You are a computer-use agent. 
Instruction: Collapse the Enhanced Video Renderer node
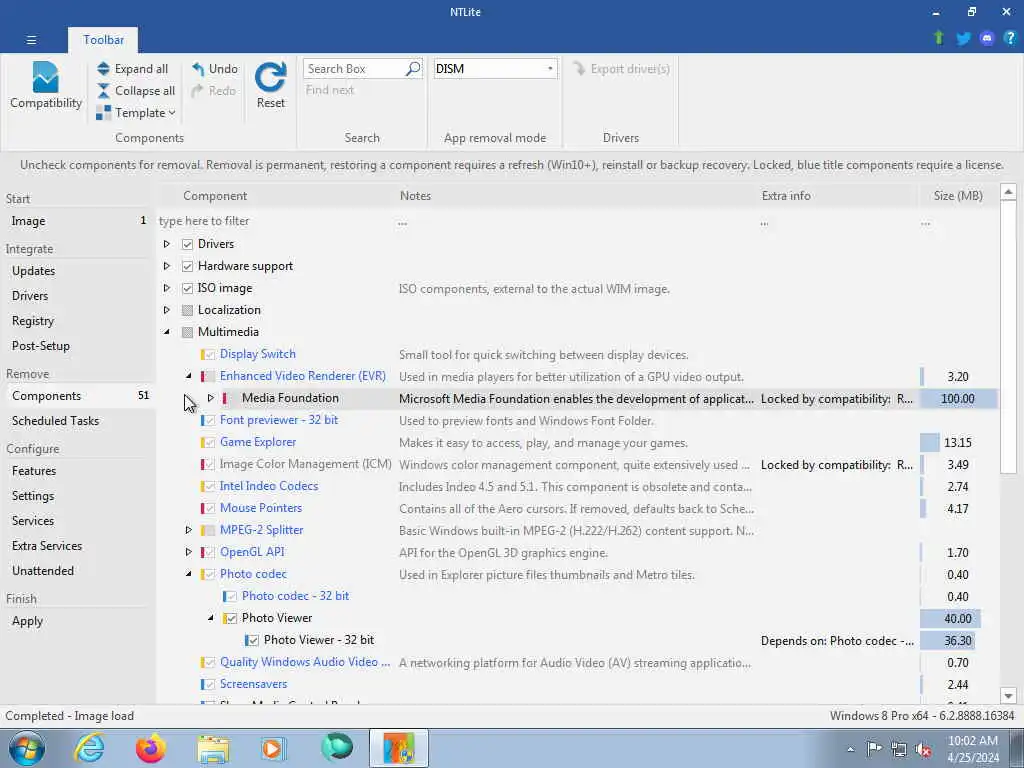coord(189,376)
